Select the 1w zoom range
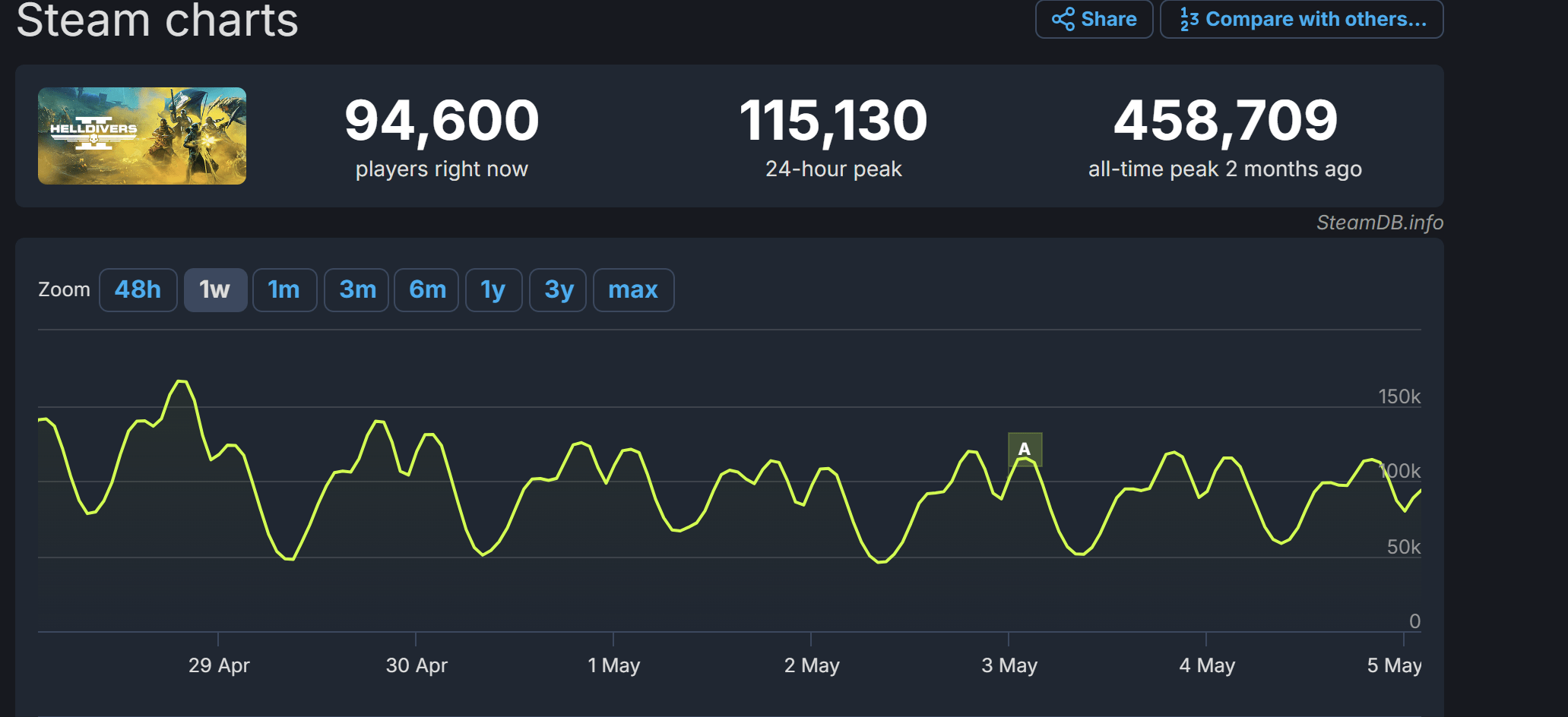This screenshot has height=717, width=1568. pos(215,290)
